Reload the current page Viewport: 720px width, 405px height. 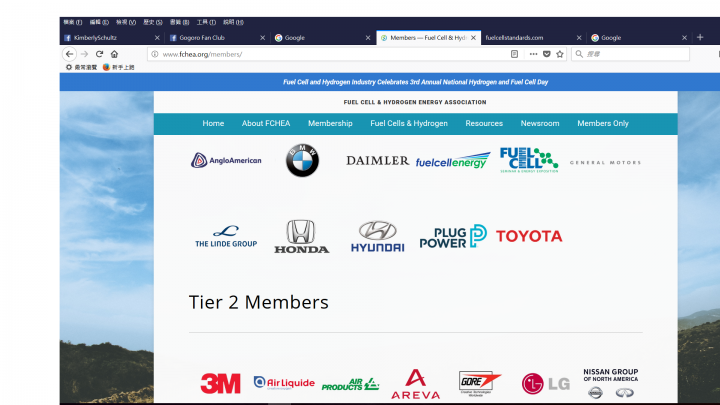(99, 54)
